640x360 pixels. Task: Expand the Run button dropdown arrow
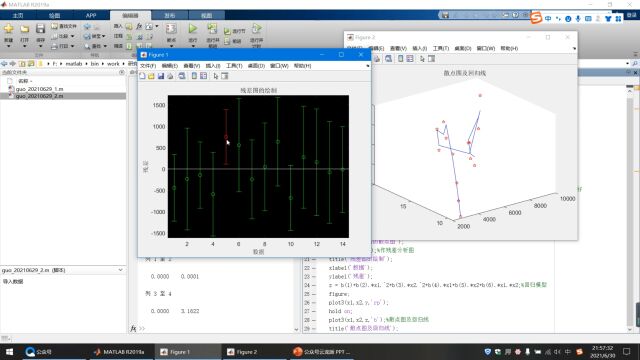click(193, 46)
